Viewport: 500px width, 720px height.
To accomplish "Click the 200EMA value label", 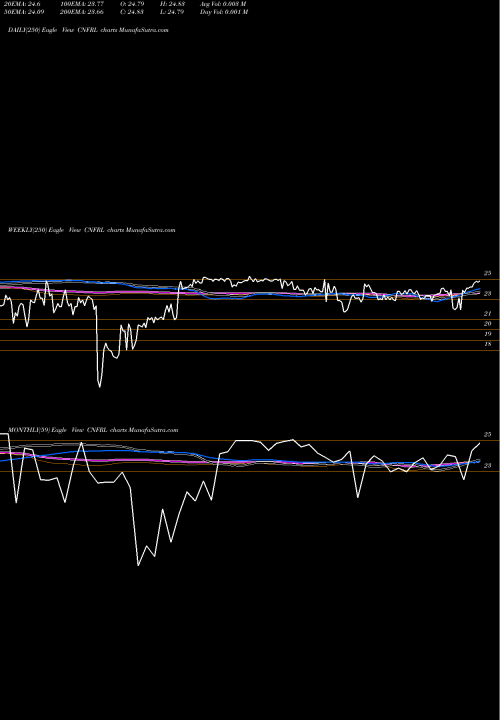I will click(x=81, y=12).
